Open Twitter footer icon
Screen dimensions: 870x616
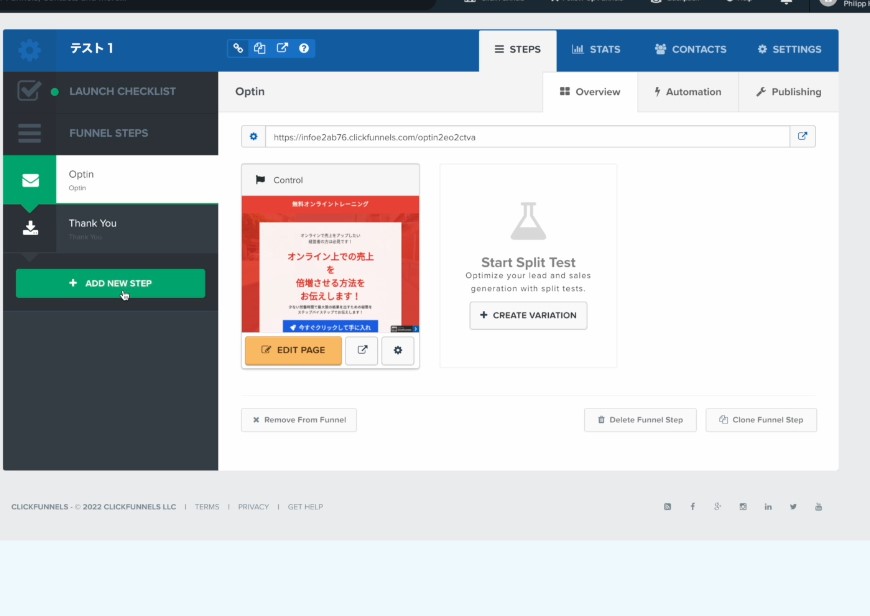pos(793,507)
